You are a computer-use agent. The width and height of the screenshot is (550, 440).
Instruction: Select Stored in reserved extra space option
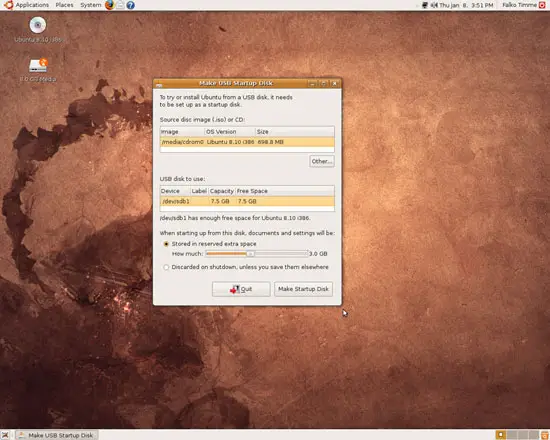166,244
